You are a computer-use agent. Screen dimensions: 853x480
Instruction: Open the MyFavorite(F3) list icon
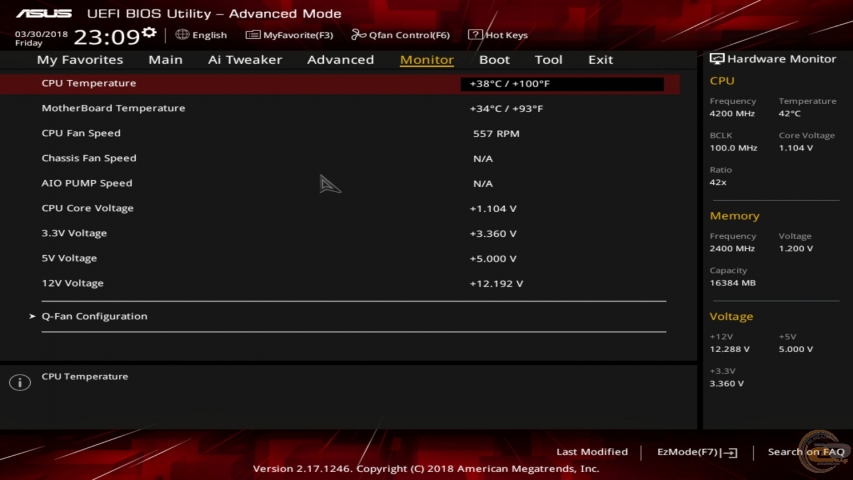253,35
